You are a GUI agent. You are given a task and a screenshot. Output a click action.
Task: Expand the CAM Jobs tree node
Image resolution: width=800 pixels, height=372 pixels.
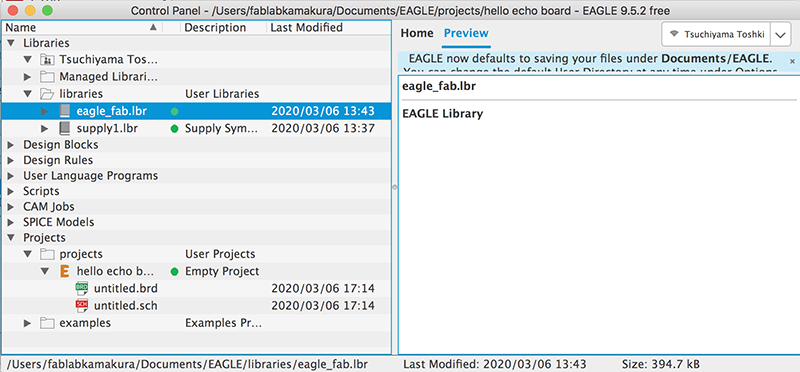[x=10, y=207]
